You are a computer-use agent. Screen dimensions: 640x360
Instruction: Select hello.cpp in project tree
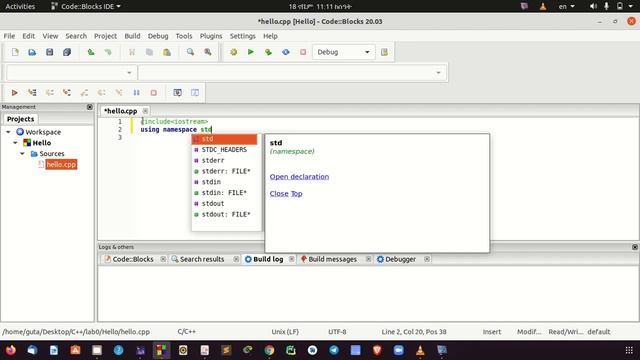click(61, 164)
